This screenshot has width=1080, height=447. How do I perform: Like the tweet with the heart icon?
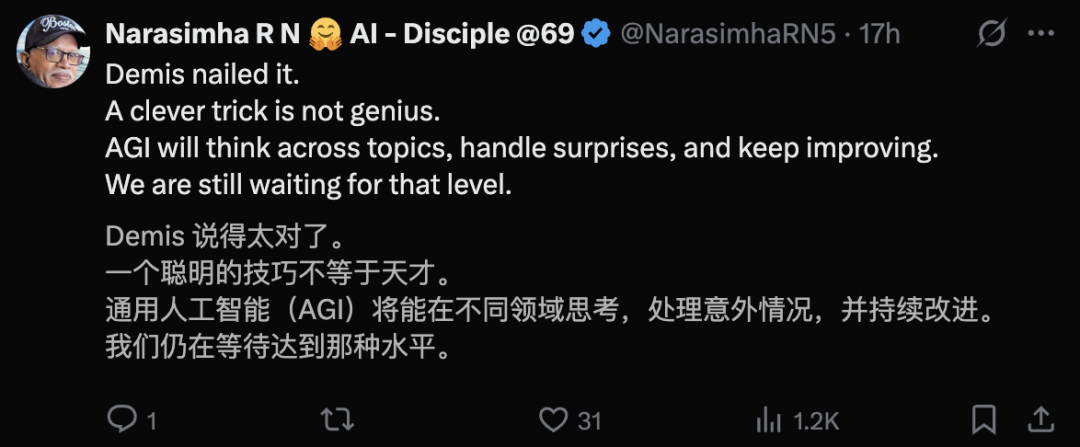pos(553,419)
